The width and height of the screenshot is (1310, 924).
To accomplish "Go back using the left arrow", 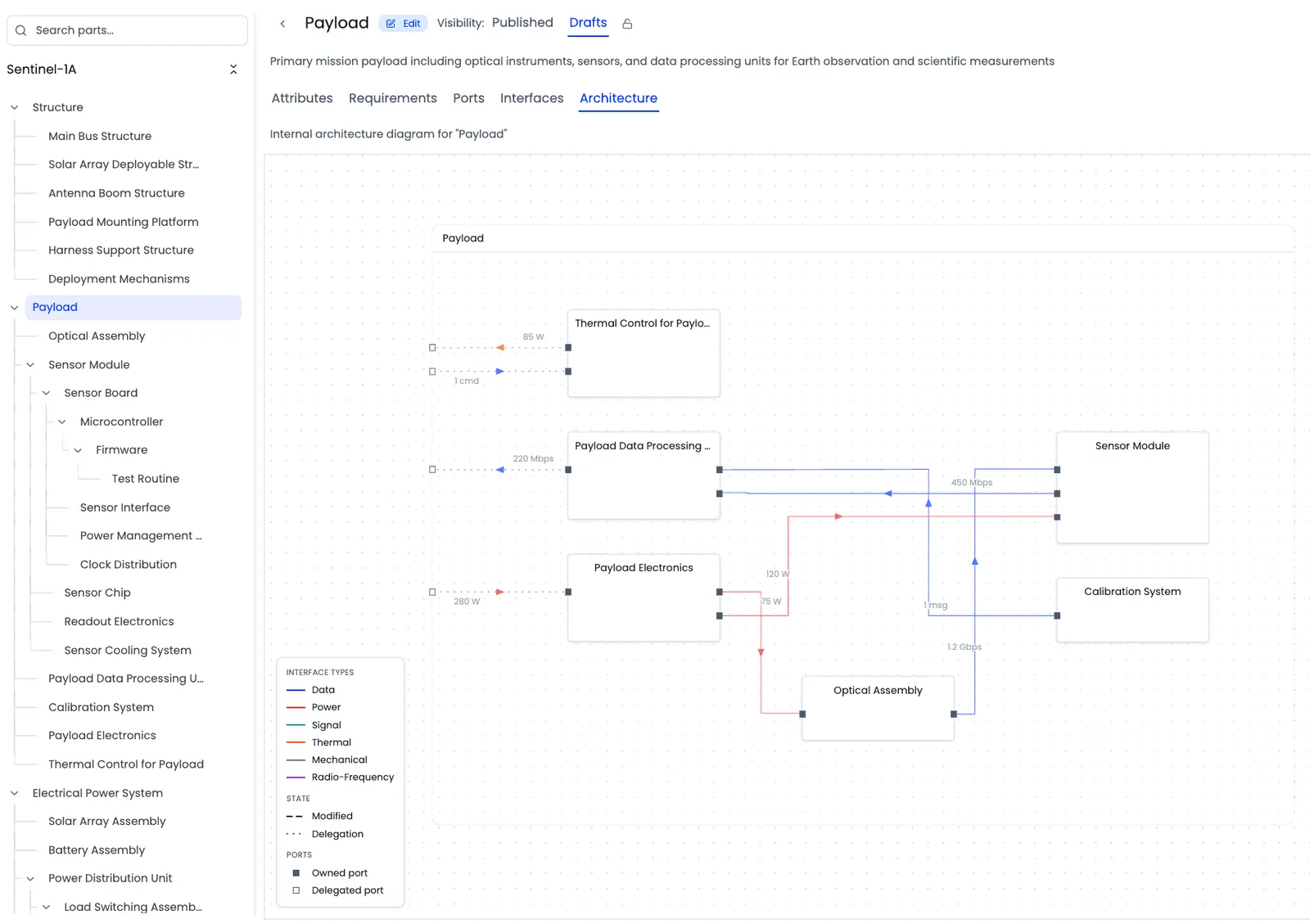I will pos(282,24).
